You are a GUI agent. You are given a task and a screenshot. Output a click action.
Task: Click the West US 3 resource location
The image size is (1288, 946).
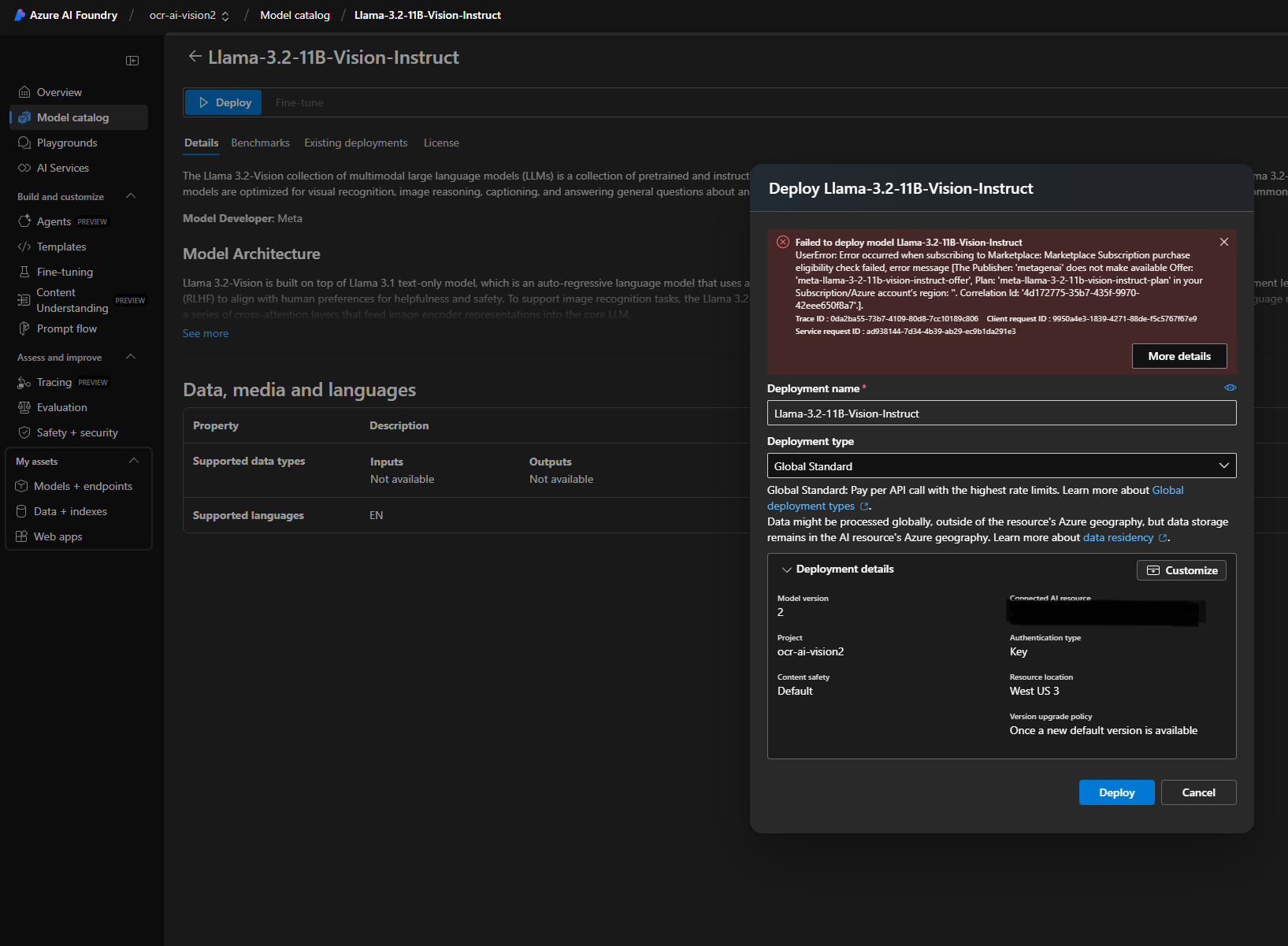(1034, 691)
